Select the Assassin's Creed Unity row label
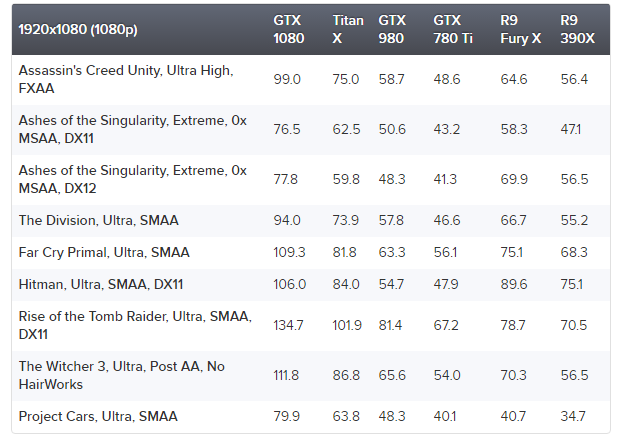The height and width of the screenshot is (442, 624). point(125,79)
